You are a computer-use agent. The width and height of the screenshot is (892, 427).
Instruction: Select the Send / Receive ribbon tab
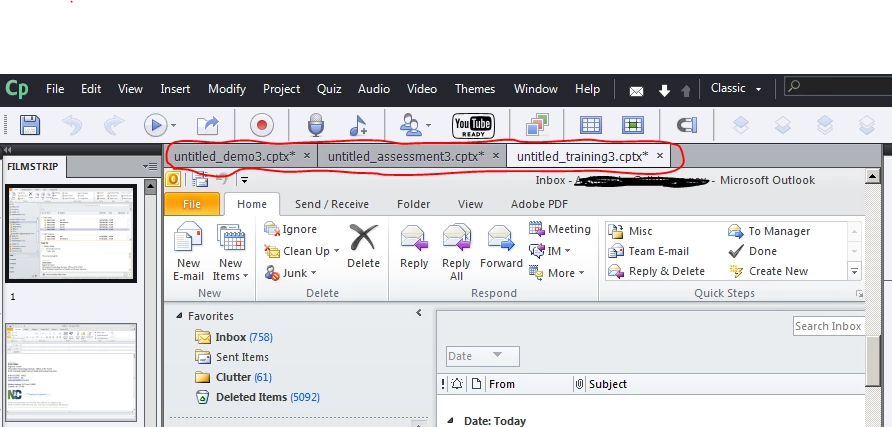[332, 204]
